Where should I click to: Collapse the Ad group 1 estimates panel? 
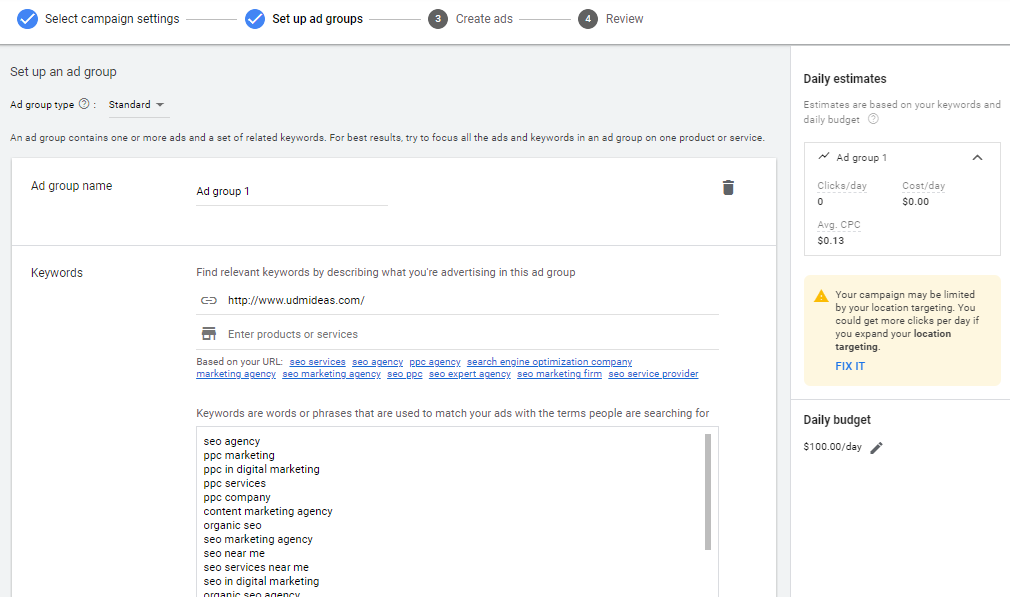point(977,158)
